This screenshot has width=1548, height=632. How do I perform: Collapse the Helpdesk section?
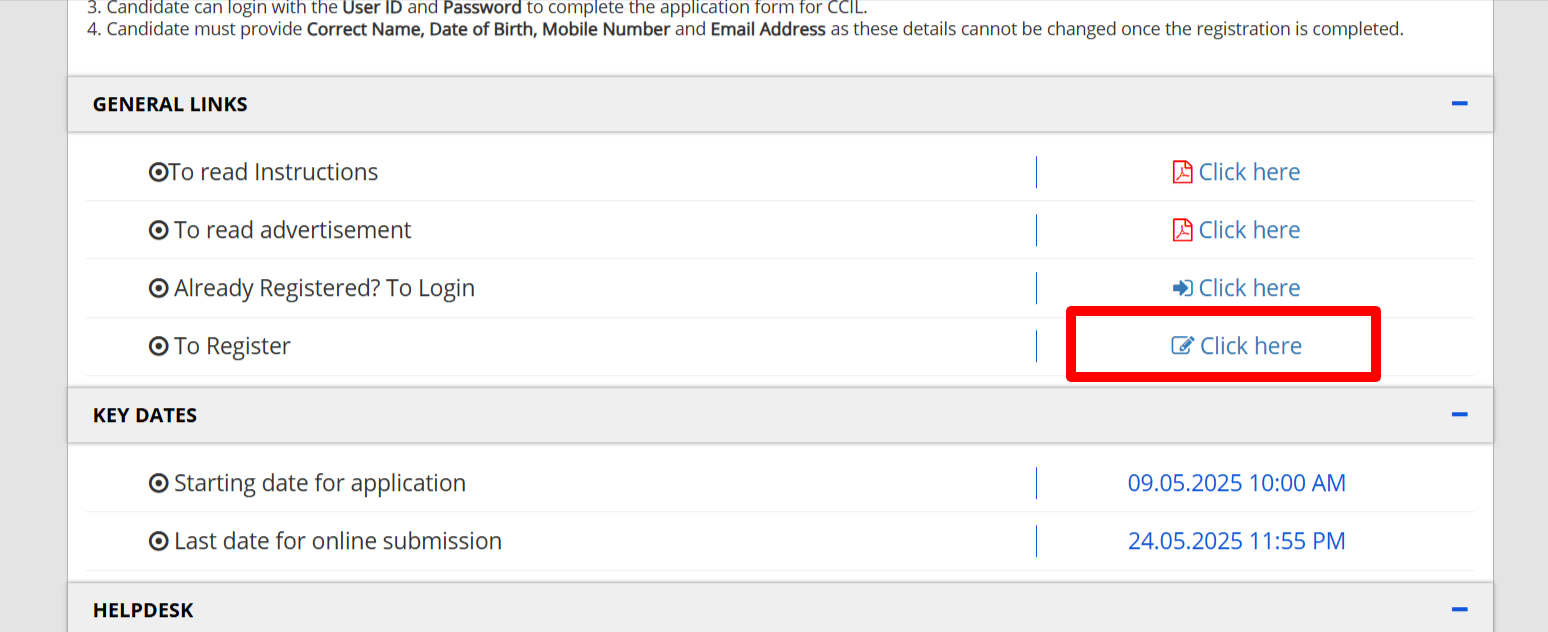click(x=1459, y=610)
